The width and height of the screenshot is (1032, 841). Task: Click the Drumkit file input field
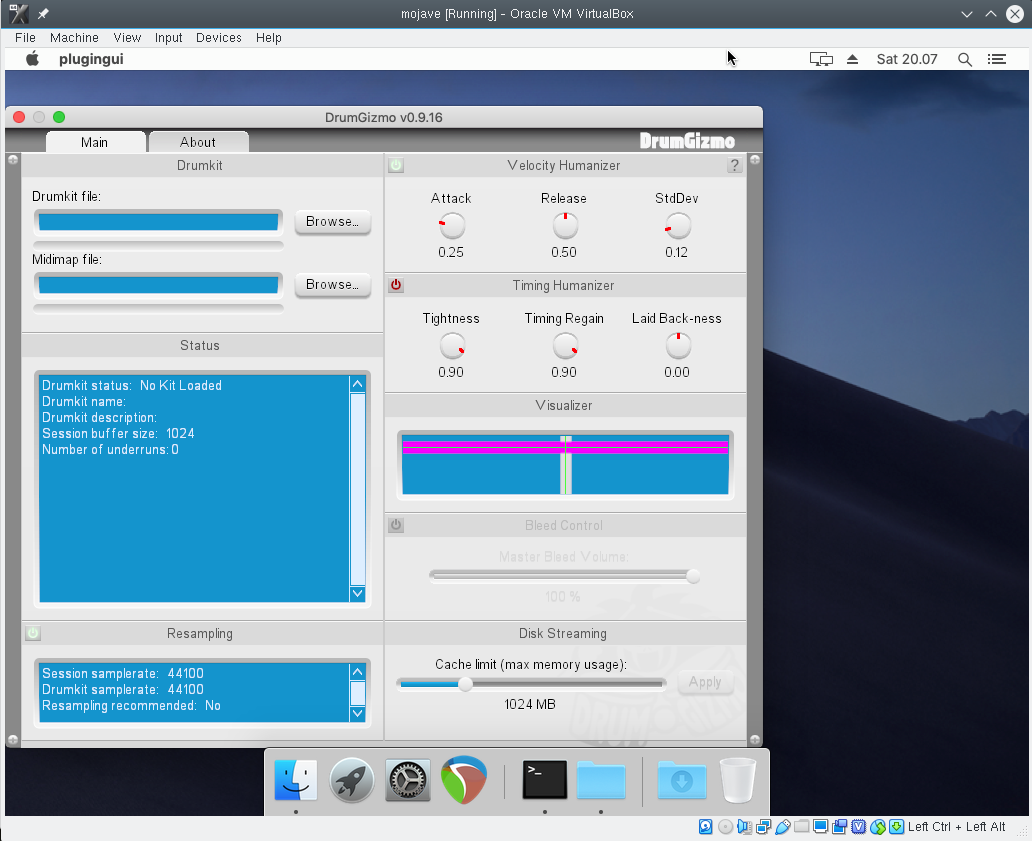tap(158, 222)
